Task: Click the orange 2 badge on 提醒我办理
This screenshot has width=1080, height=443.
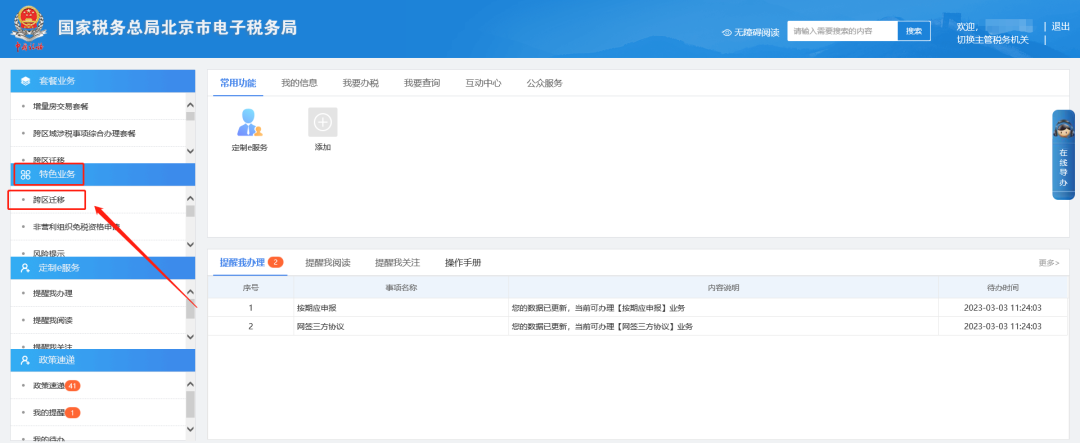Action: coord(276,262)
